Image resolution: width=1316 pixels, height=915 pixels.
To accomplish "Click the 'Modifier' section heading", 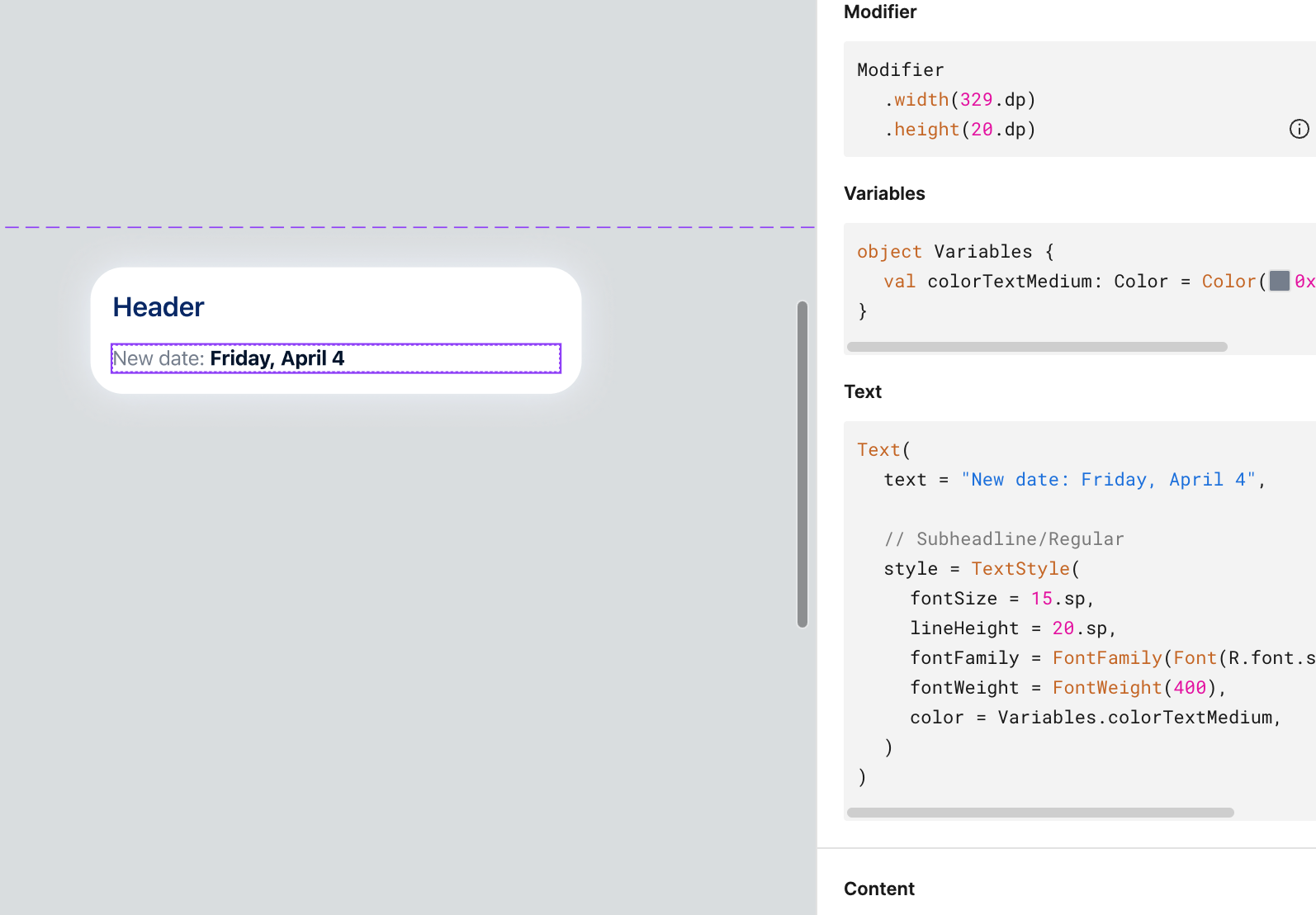I will 880,12.
